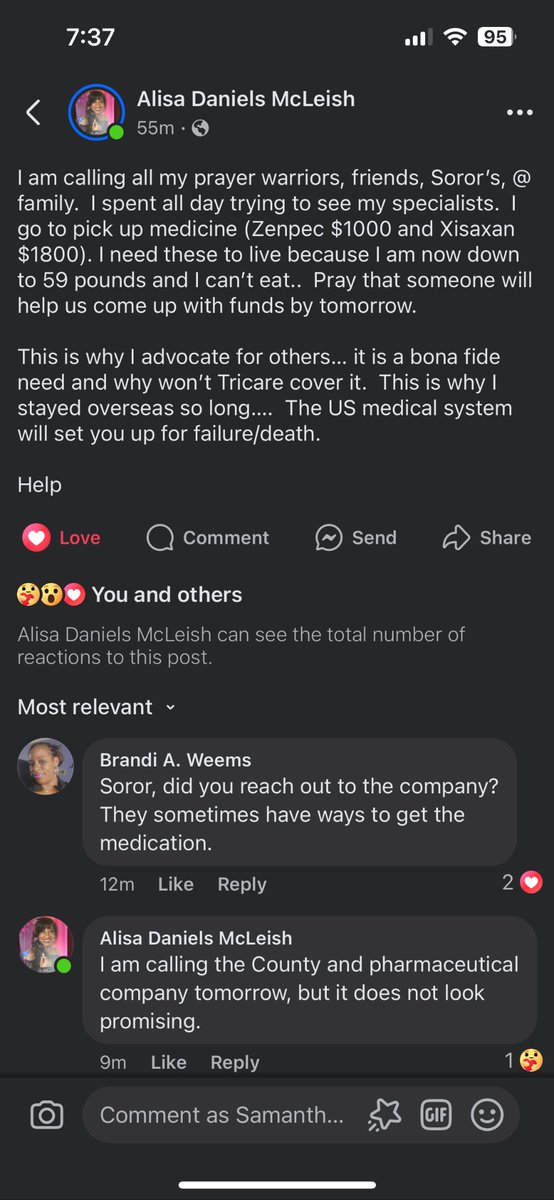
Task: Reply to Brandi A. Weems' comment
Action: click(x=242, y=884)
